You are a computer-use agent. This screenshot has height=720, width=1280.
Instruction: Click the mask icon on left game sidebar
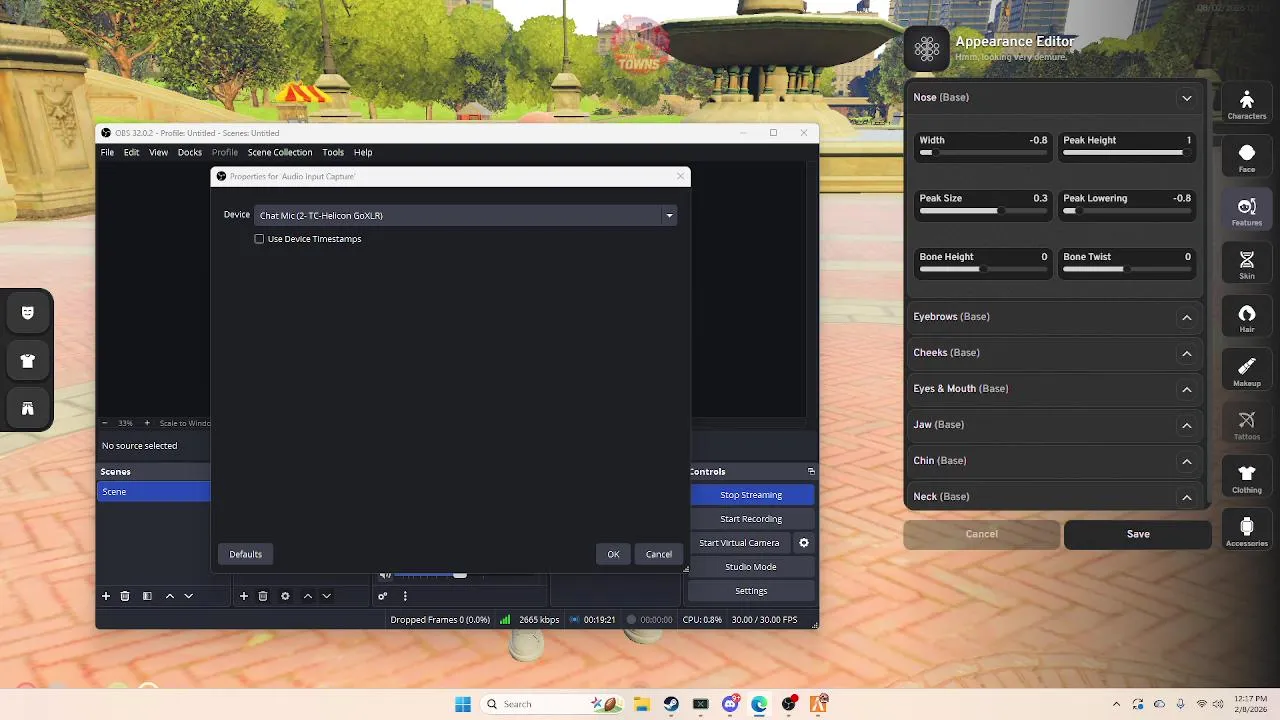[x=27, y=313]
